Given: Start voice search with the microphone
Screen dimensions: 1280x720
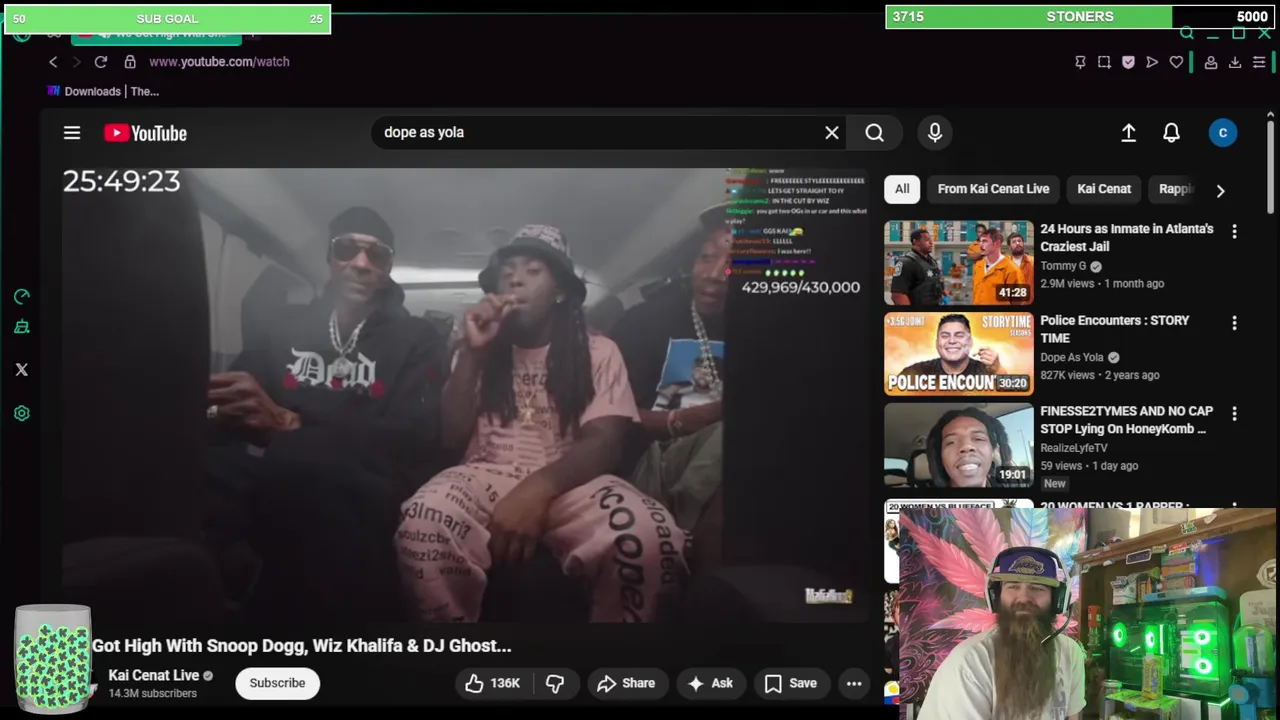Looking at the screenshot, I should (x=935, y=132).
